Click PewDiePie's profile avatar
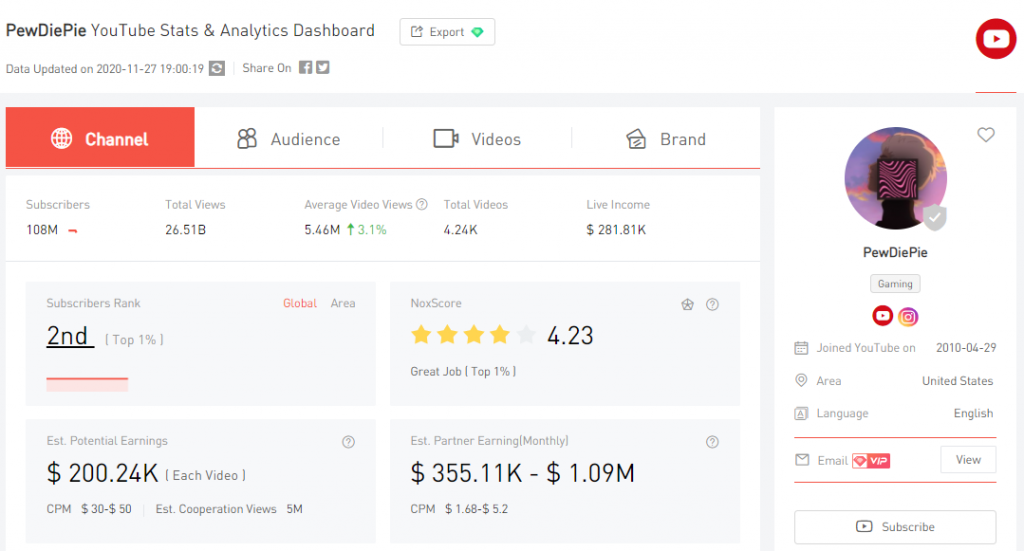Image resolution: width=1024 pixels, height=551 pixels. (x=895, y=178)
